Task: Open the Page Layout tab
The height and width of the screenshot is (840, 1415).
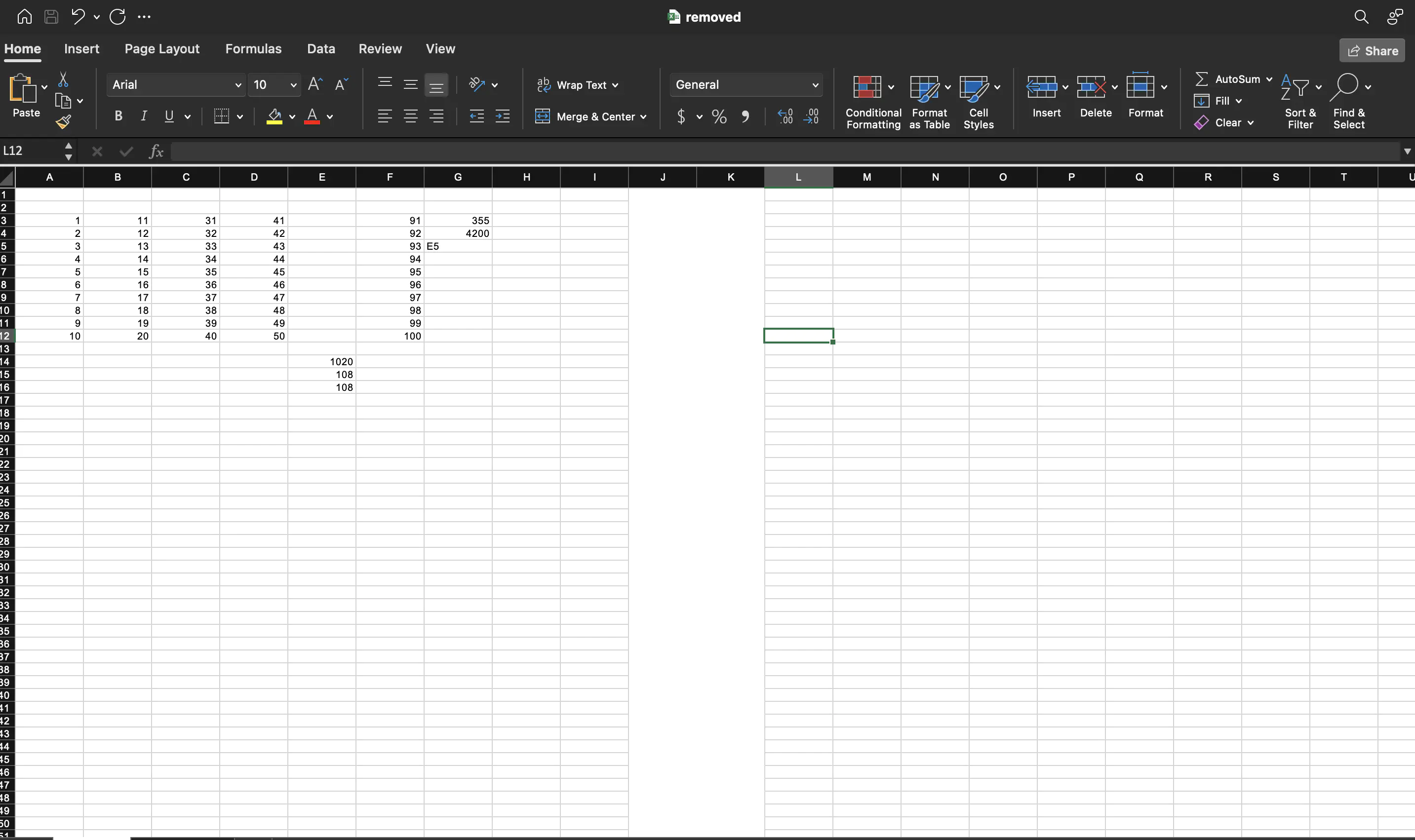Action: pyautogui.click(x=162, y=49)
